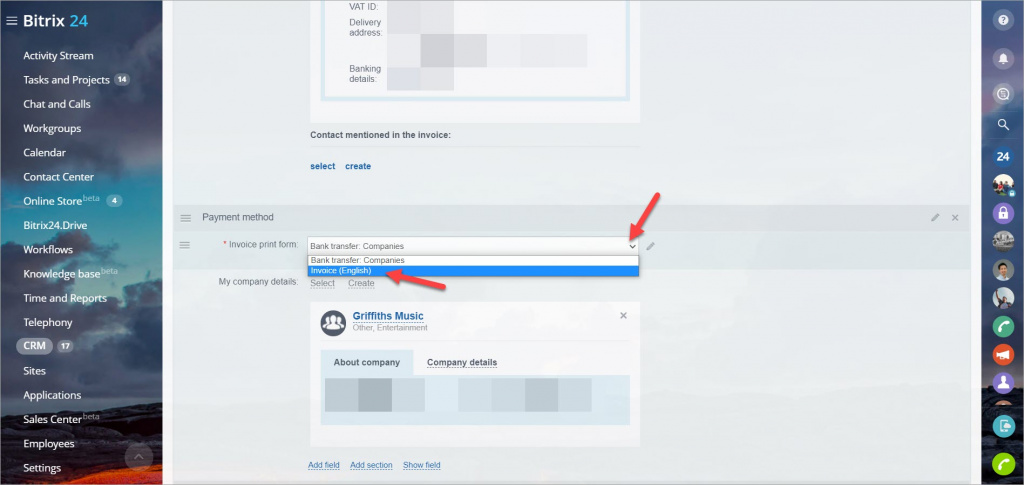Click the bright green phone dial button
1024x485 pixels.
pos(1004,463)
